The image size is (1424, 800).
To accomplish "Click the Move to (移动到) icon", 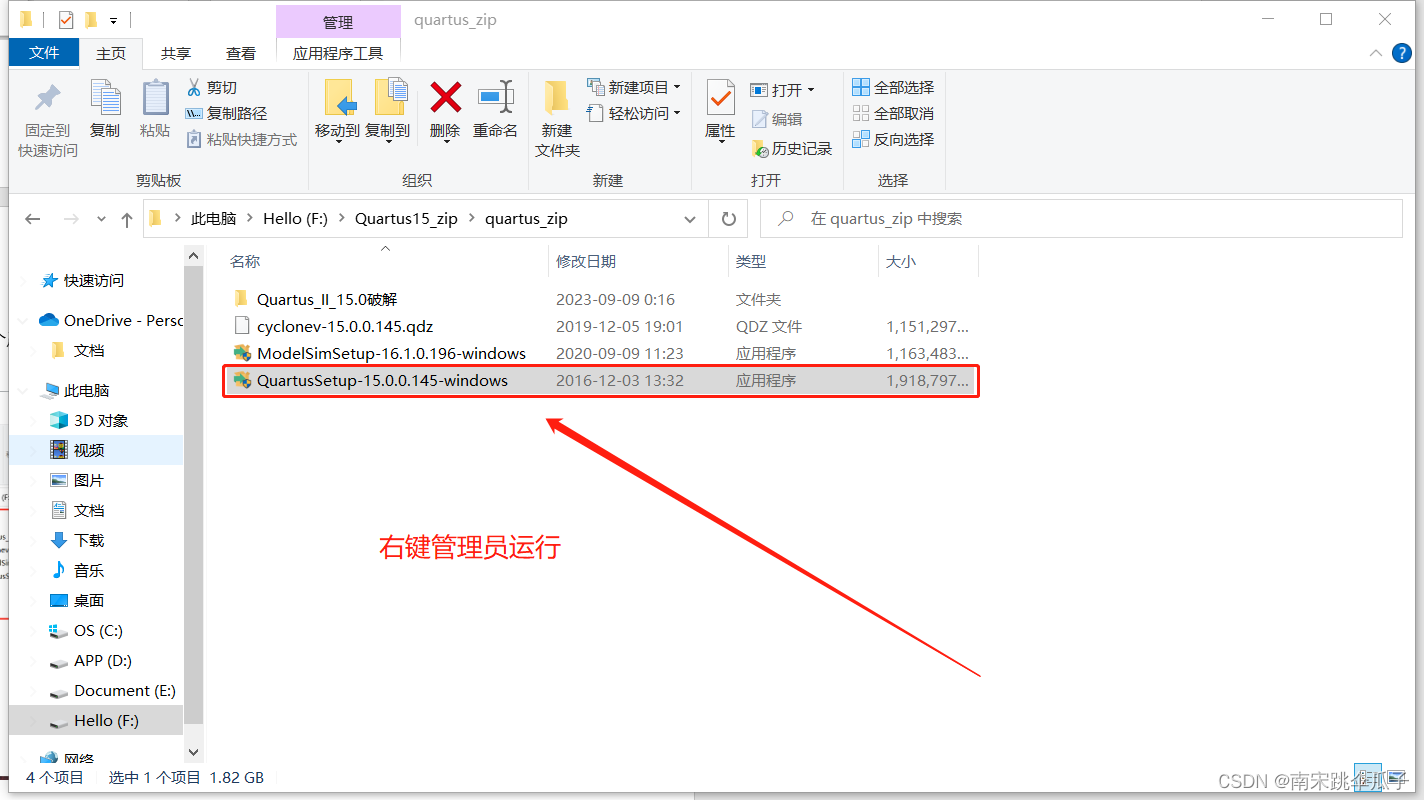I will coord(339,98).
